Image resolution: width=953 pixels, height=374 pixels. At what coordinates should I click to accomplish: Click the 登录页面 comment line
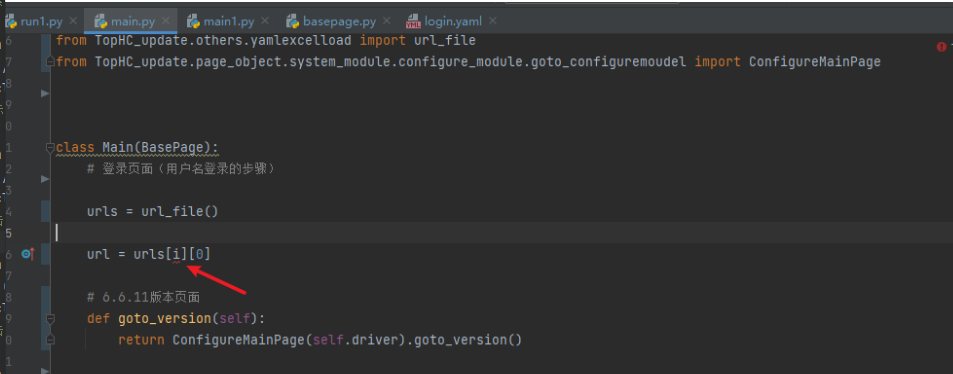click(182, 169)
